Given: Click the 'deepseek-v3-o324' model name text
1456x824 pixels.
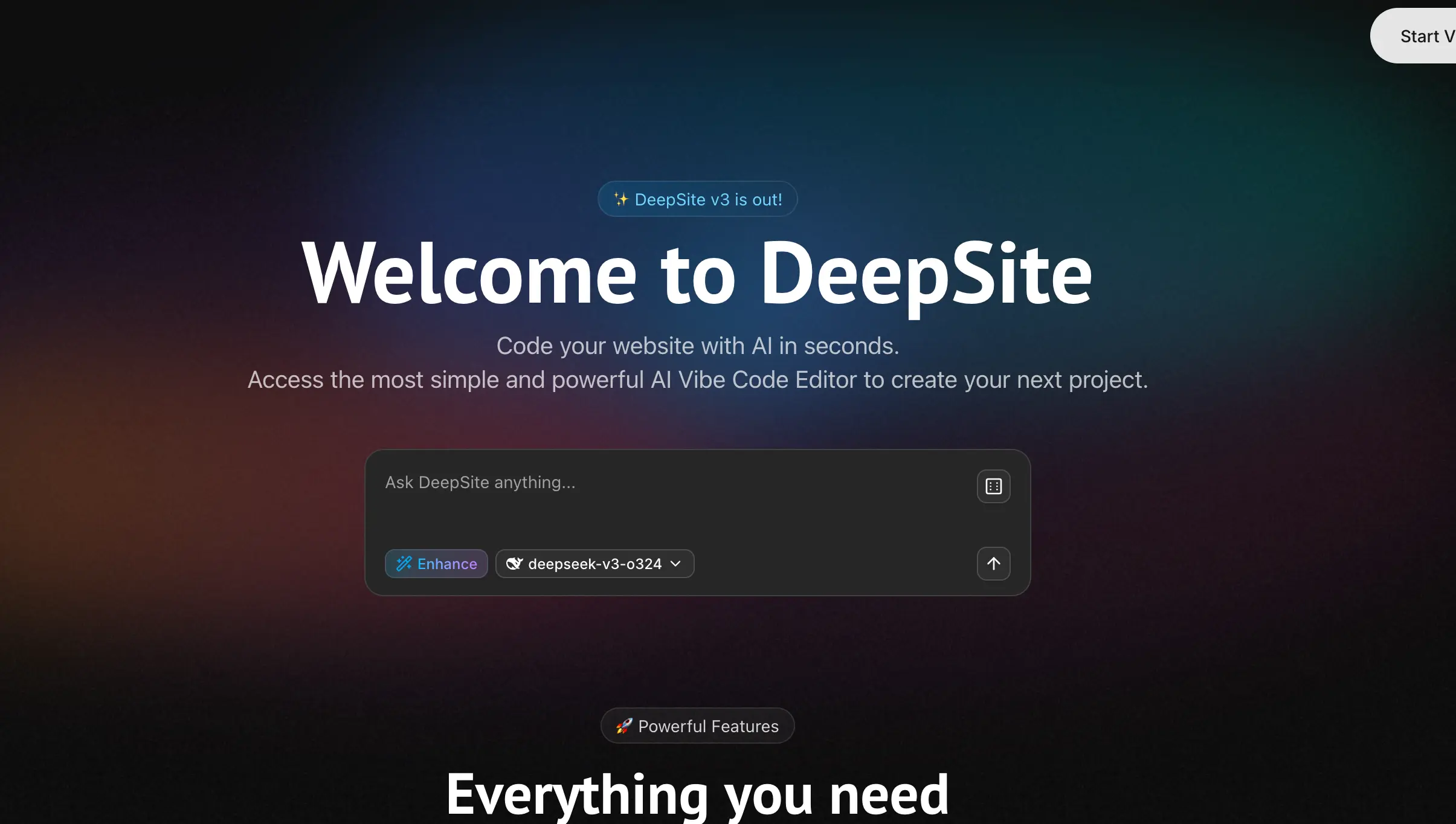Looking at the screenshot, I should coord(594,564).
